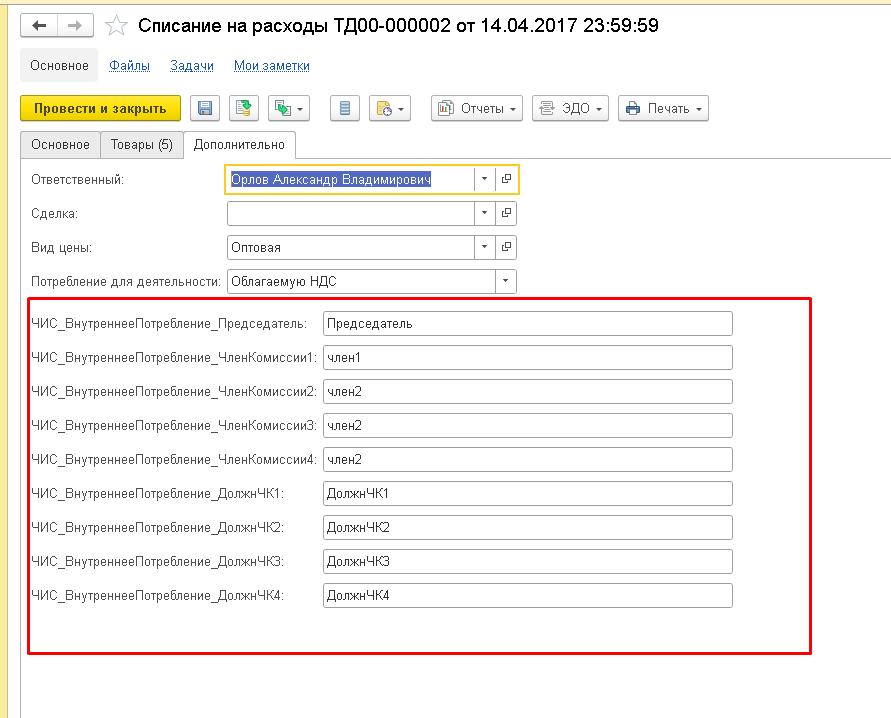Image resolution: width=891 pixels, height=718 pixels.
Task: Select the Дополнительно tab
Action: 239,145
